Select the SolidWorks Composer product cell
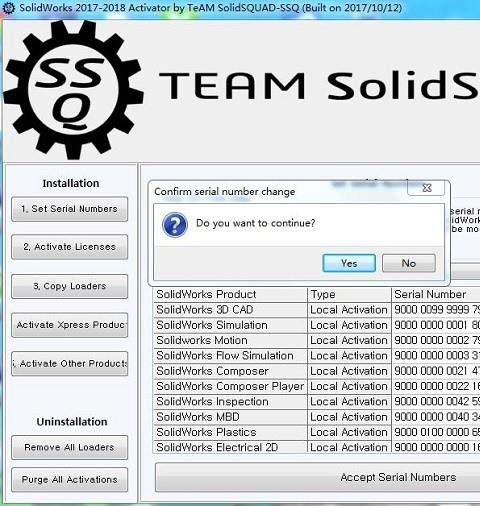Screen dimensions: 480x506 230,371
